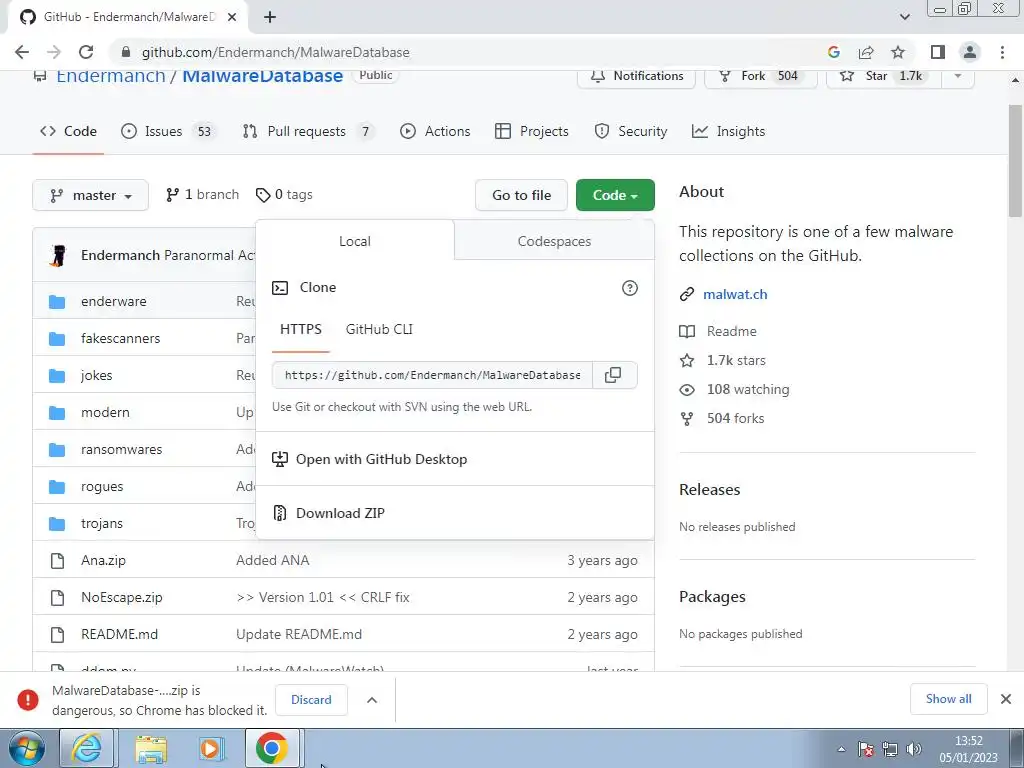The height and width of the screenshot is (768, 1024).
Task: Click the Action Center flag tray icon
Action: [x=866, y=749]
